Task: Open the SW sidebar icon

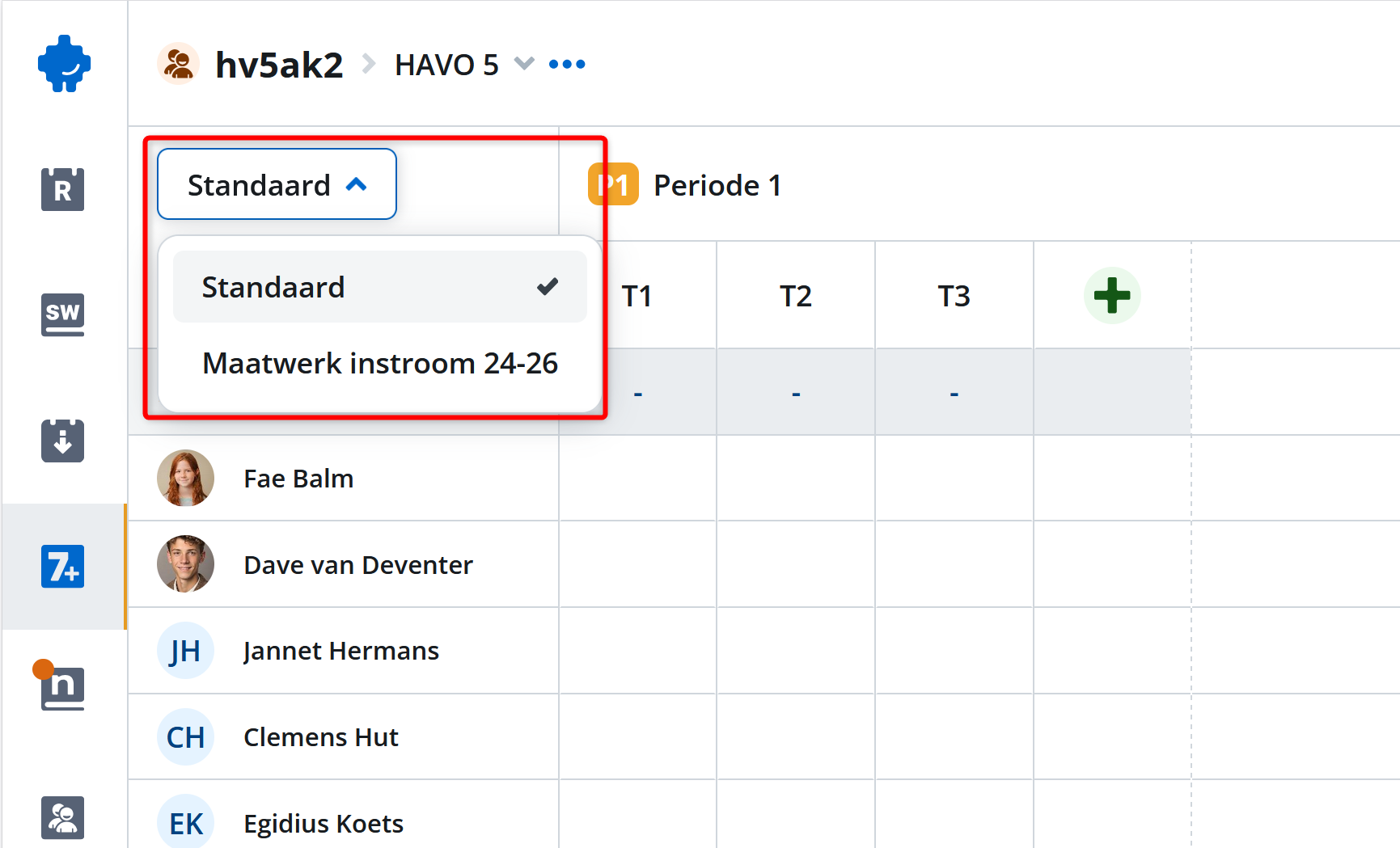Action: coord(62,314)
